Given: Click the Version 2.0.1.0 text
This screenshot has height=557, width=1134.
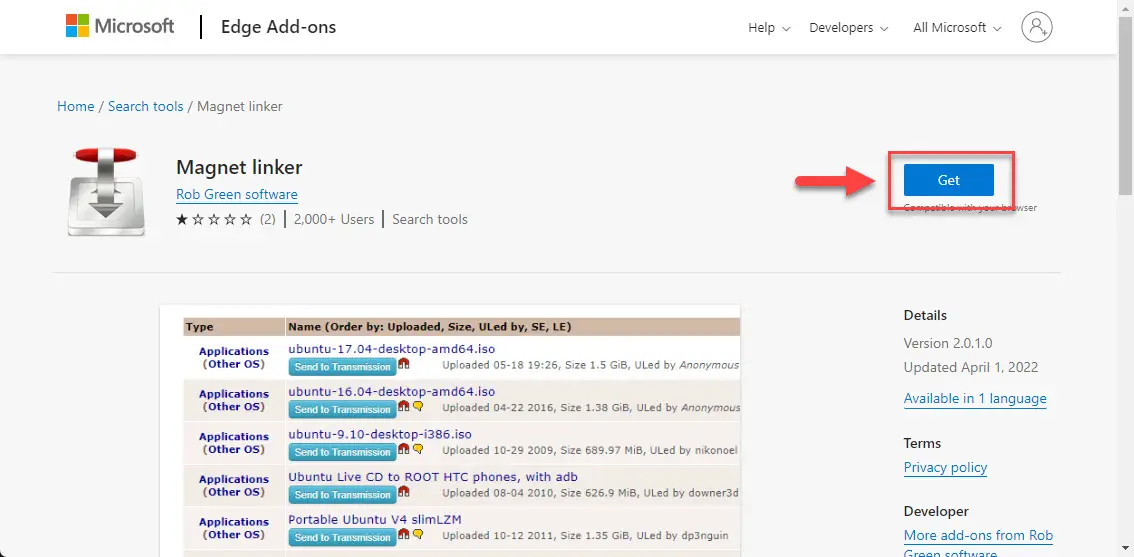Looking at the screenshot, I should pyautogui.click(x=947, y=343).
